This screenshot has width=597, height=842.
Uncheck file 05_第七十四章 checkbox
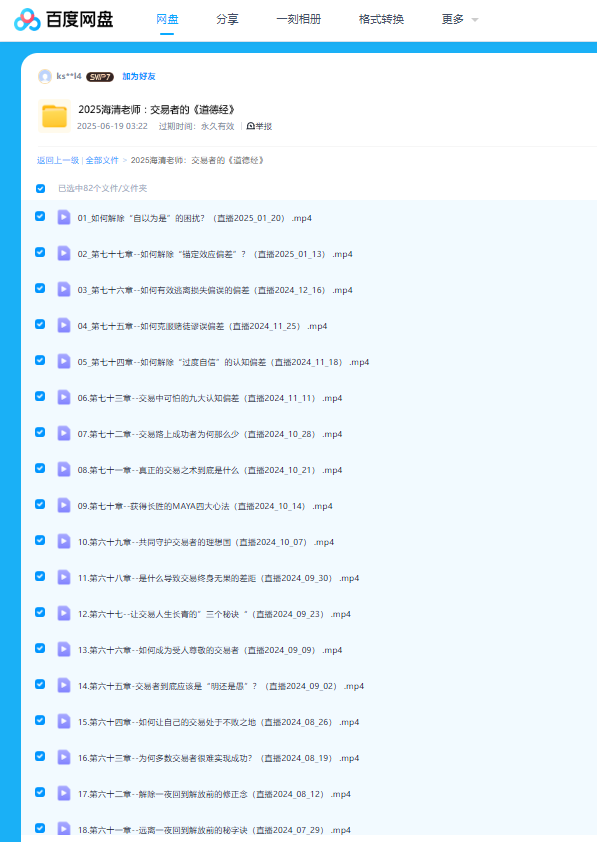click(x=40, y=360)
